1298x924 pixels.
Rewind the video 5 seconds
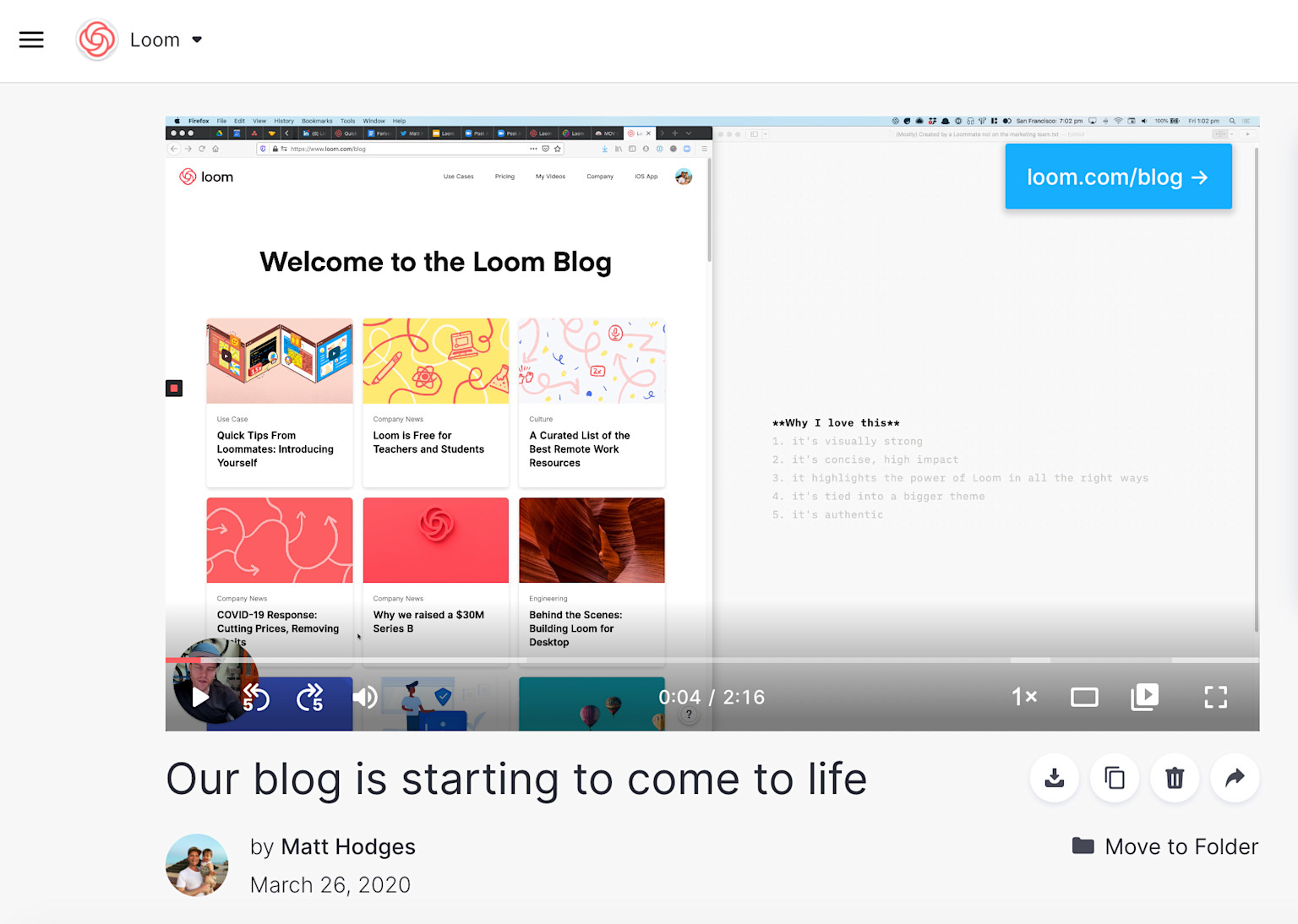click(256, 697)
